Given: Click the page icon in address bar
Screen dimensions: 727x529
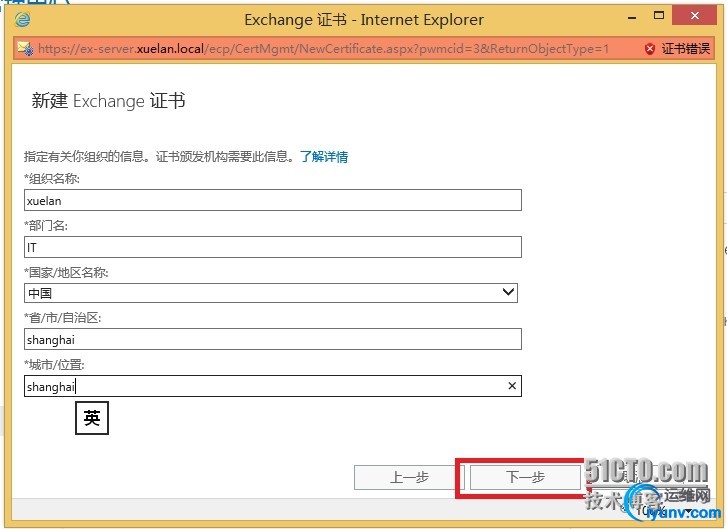Looking at the screenshot, I should (25, 48).
